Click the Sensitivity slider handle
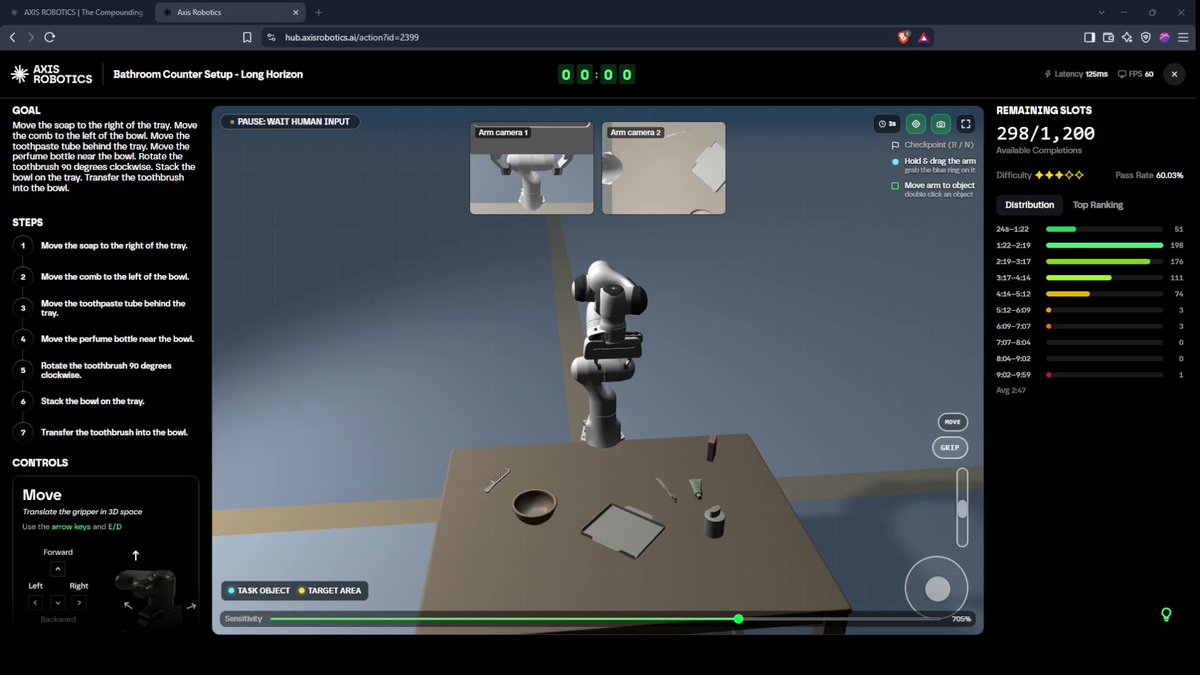The height and width of the screenshot is (675, 1200). point(739,619)
